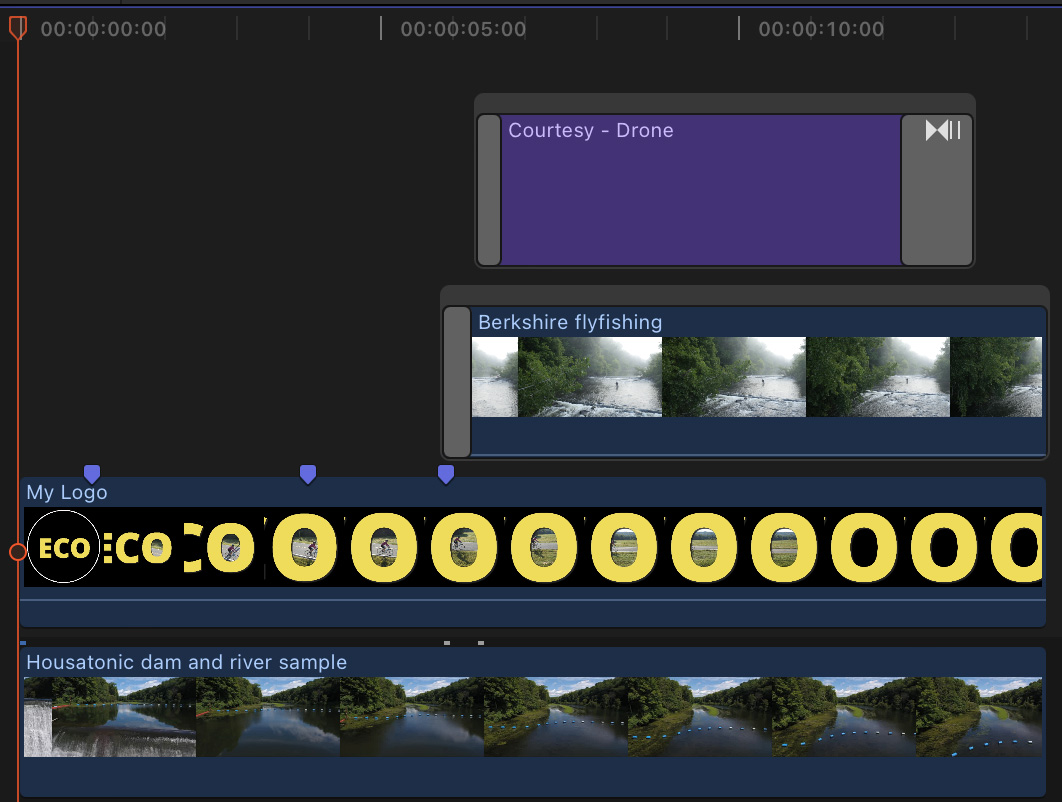Select the storyline bar above Courtesy - Drone

click(x=724, y=103)
